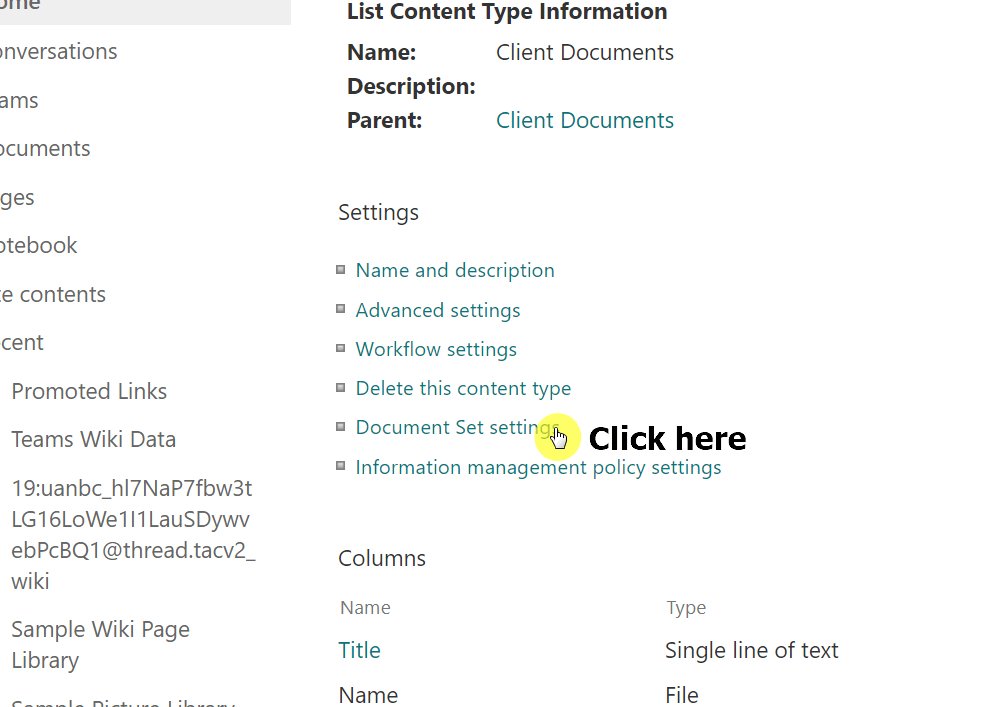Open Notebook in the sidebar
This screenshot has width=999, height=707.
pos(38,246)
